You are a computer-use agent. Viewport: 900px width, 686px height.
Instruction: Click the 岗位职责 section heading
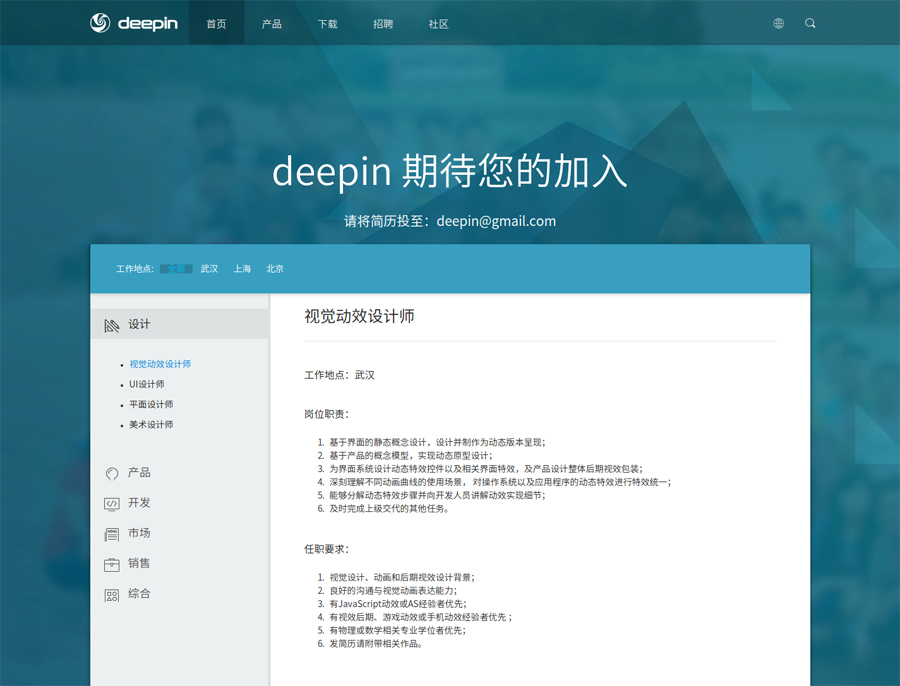pos(327,414)
